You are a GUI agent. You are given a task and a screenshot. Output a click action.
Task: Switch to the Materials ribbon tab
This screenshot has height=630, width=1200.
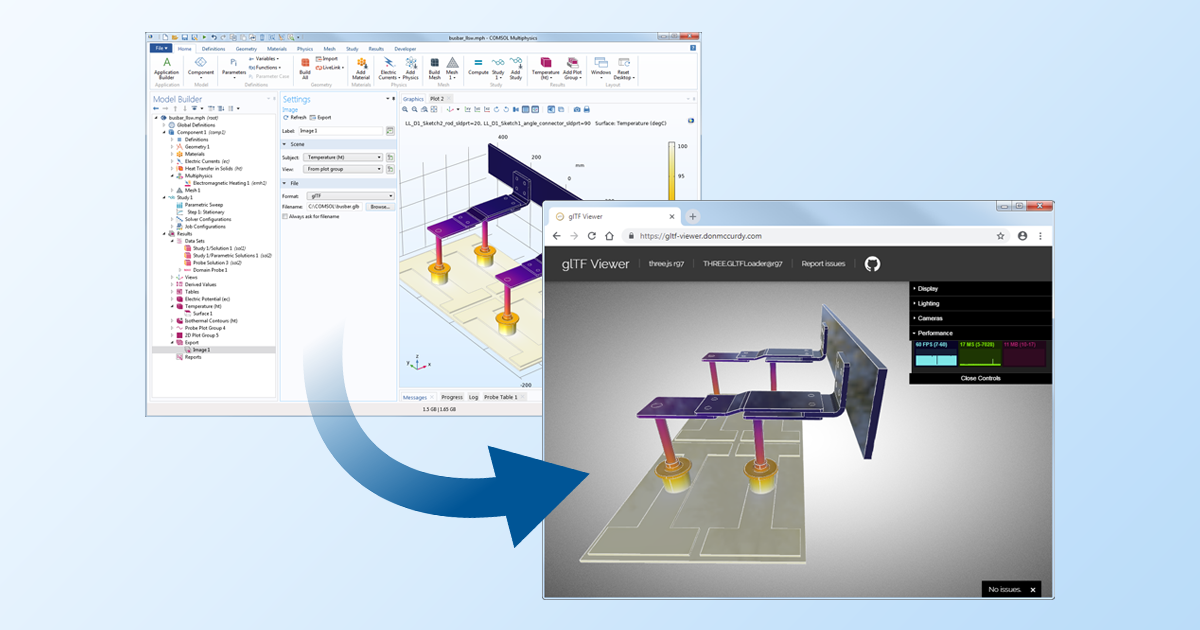point(277,48)
